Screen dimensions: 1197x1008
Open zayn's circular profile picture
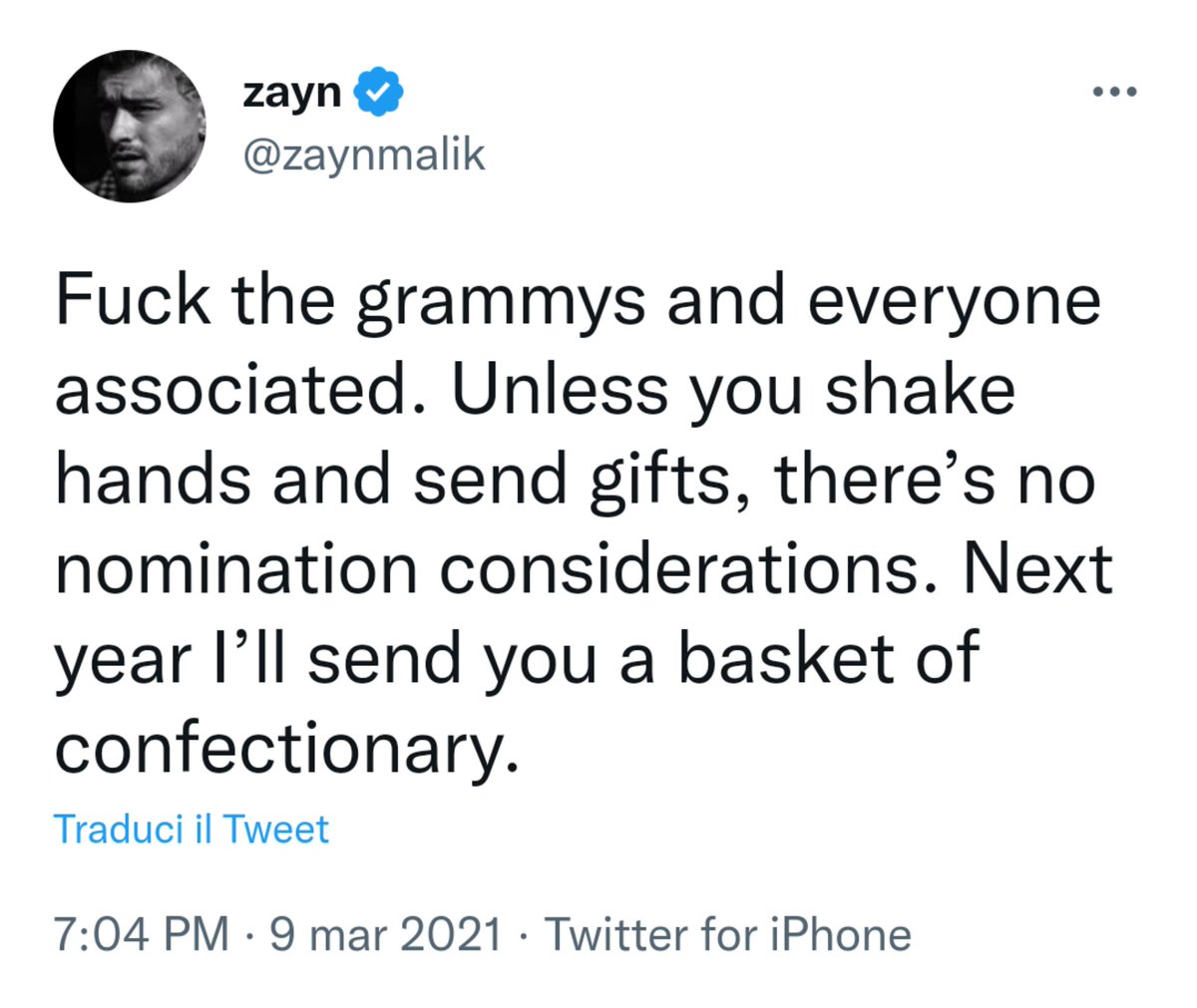point(130,126)
